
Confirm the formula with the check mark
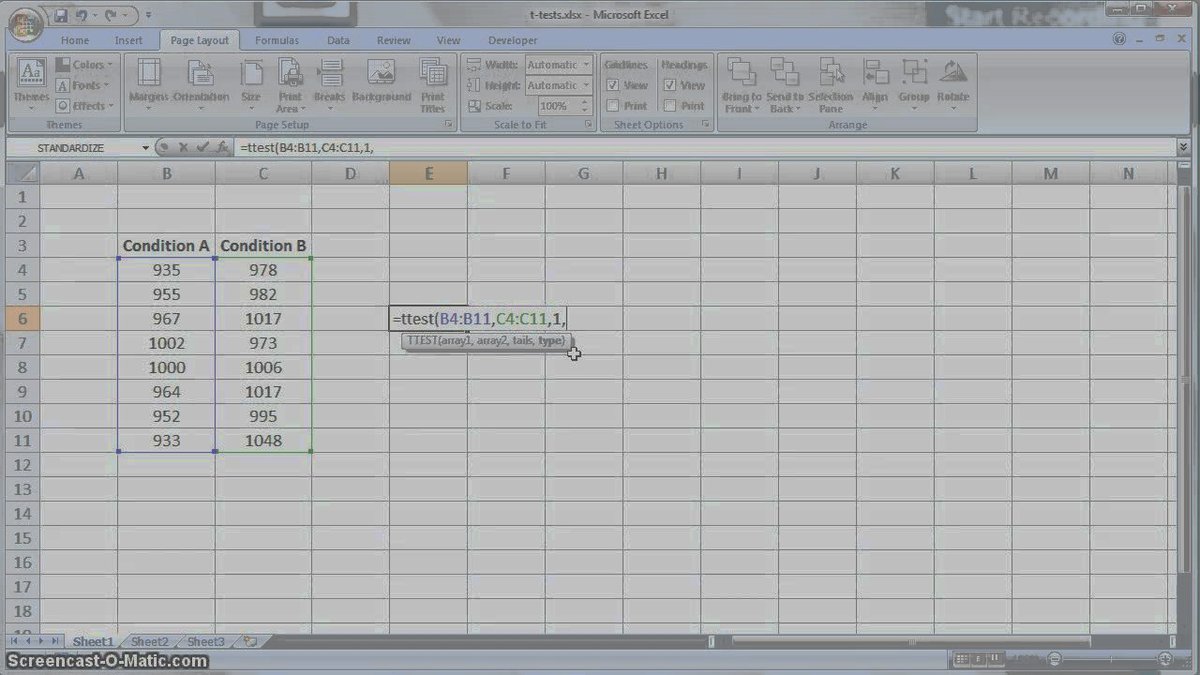click(203, 148)
